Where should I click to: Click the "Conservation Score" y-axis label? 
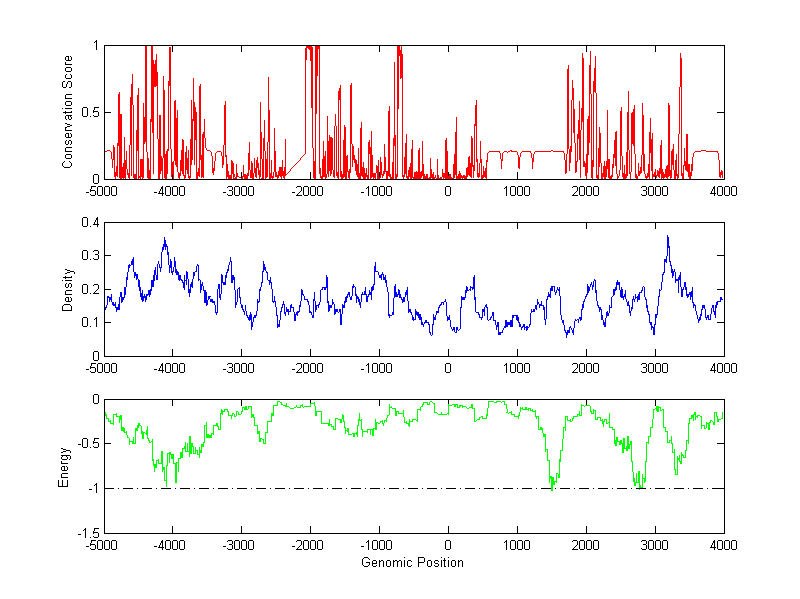click(x=67, y=112)
